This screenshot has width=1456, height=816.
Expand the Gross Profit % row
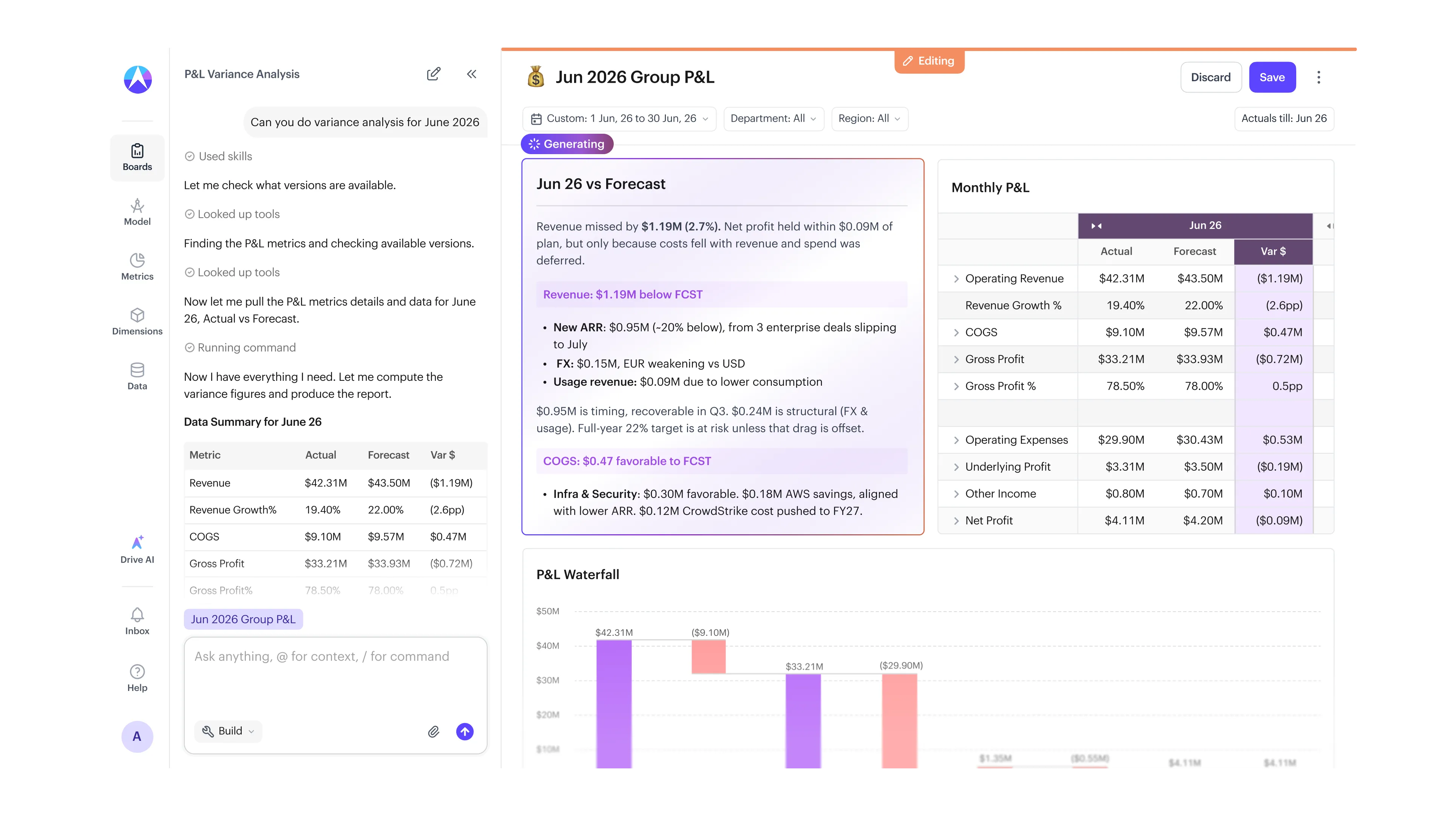coord(956,386)
